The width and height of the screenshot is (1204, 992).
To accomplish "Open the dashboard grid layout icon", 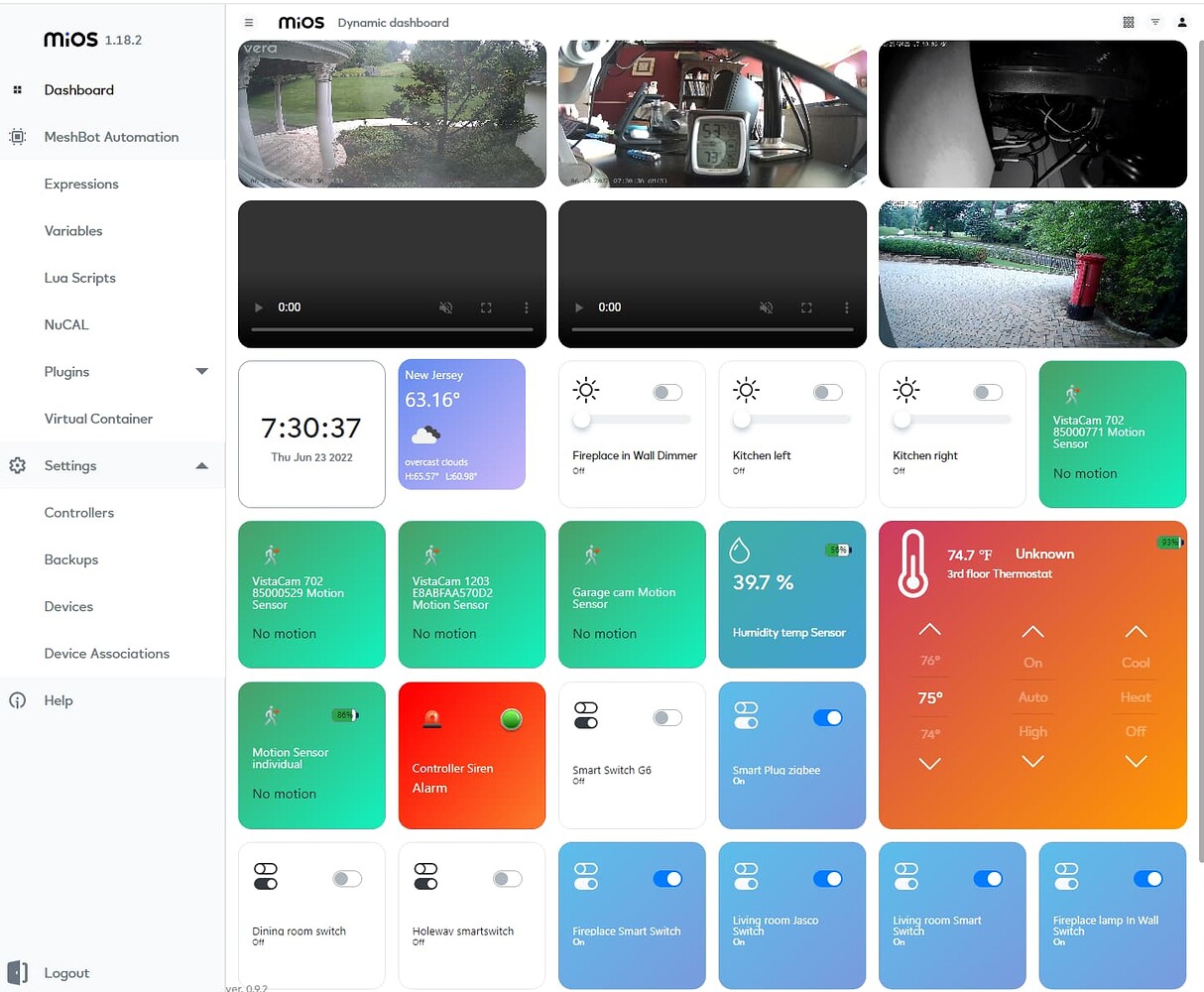I will [1128, 22].
